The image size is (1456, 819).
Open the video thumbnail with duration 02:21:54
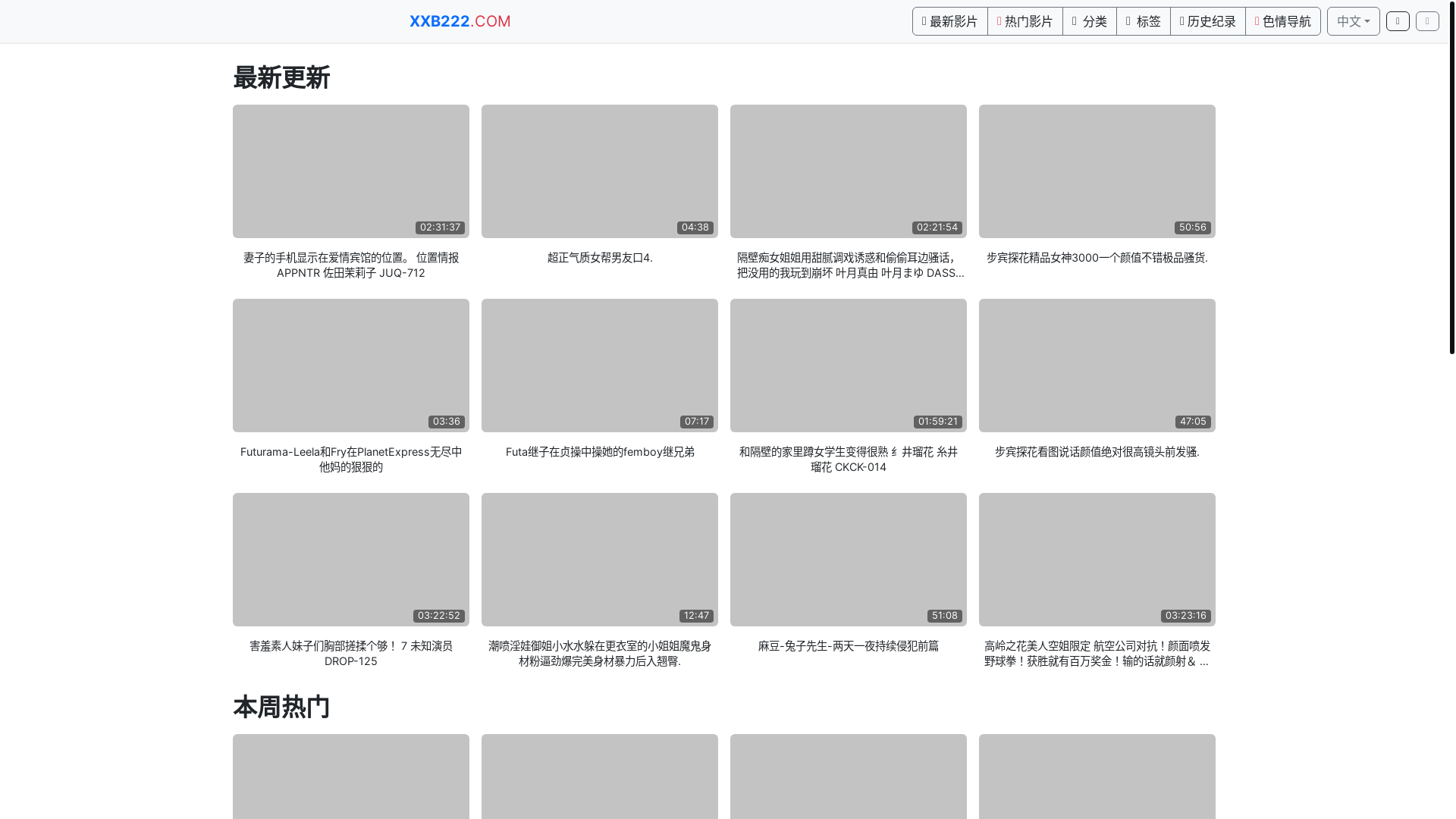tap(849, 171)
